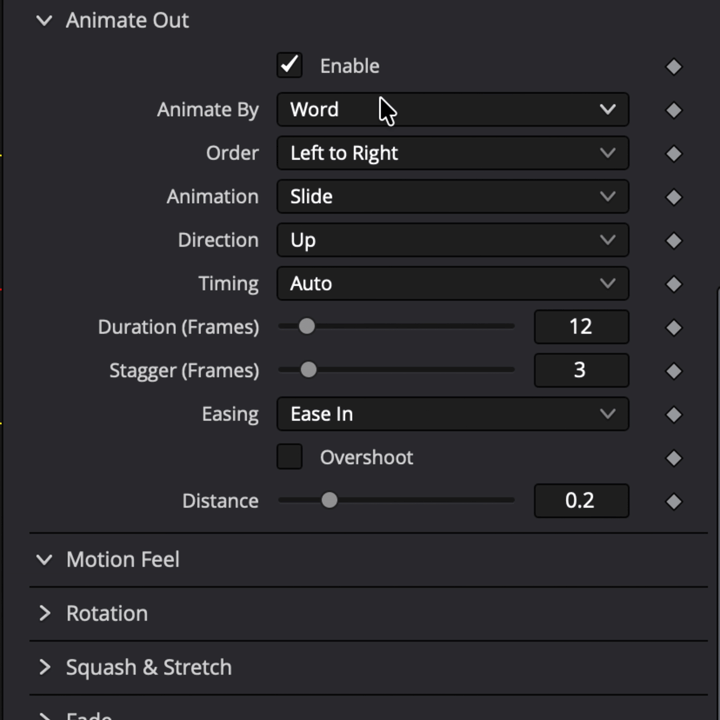This screenshot has width=720, height=720.
Task: Add keyframe for Animation setting
Action: 674,197
